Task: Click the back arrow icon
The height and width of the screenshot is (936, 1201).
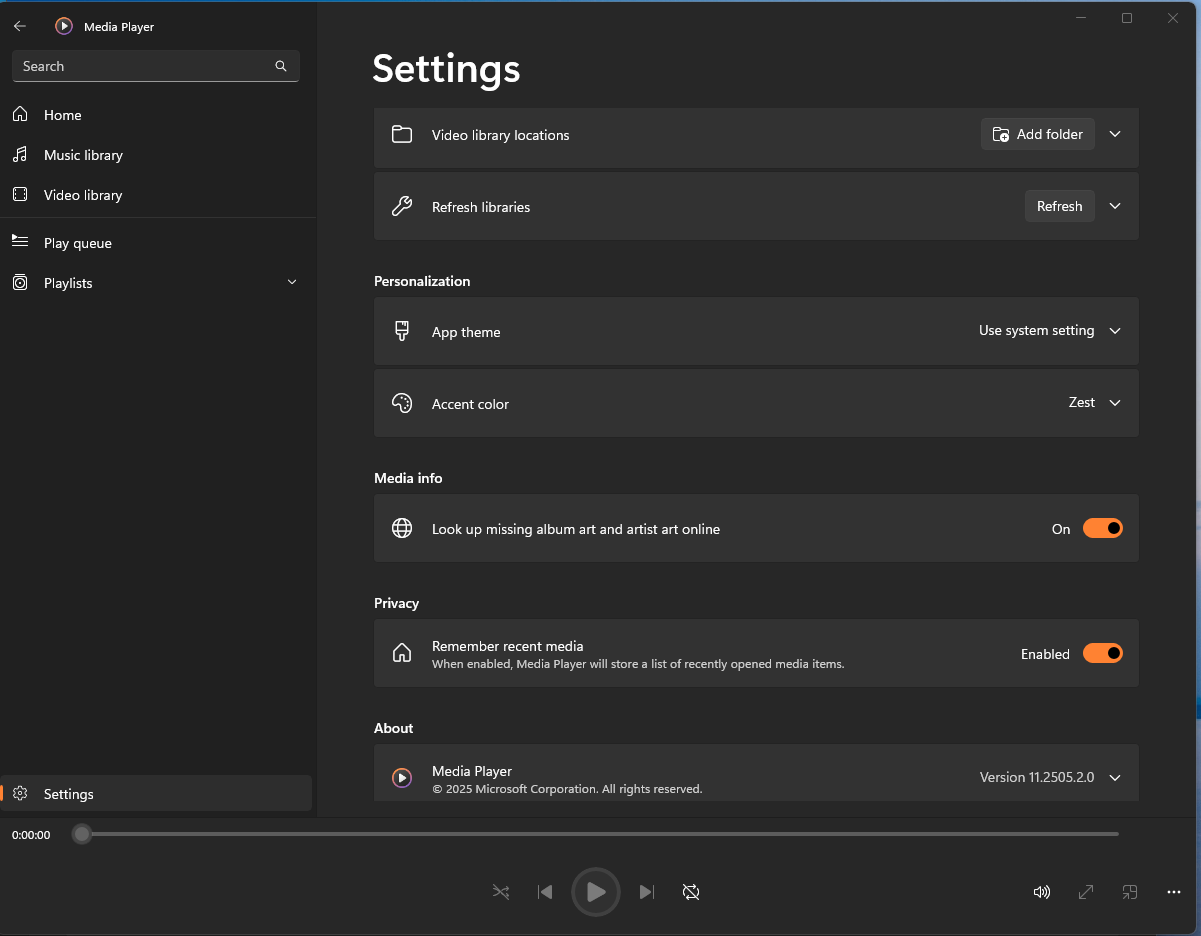Action: pyautogui.click(x=20, y=27)
